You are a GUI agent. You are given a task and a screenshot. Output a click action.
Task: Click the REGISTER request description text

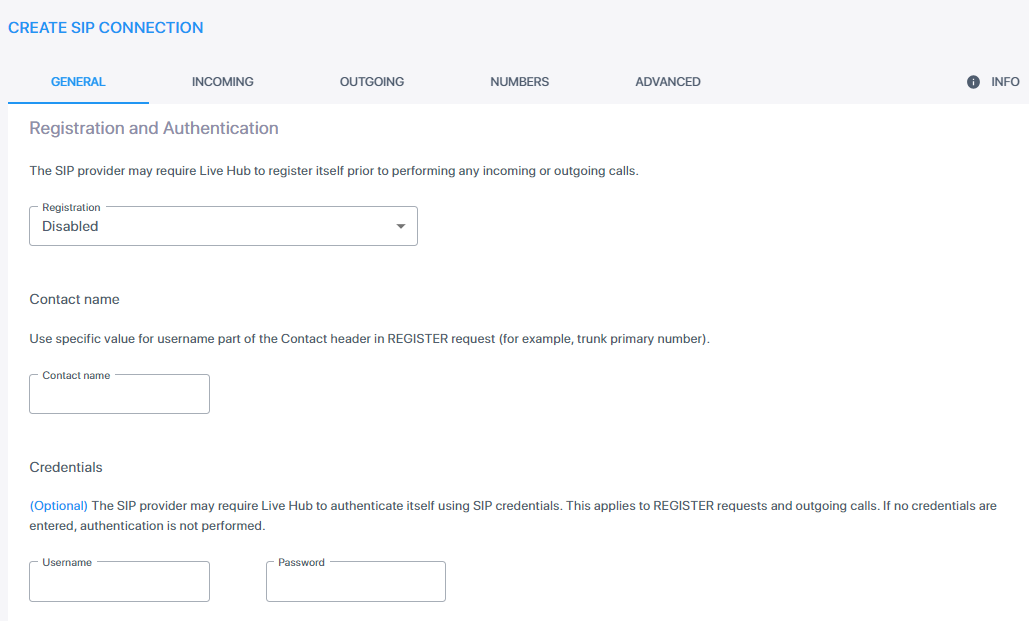(369, 339)
